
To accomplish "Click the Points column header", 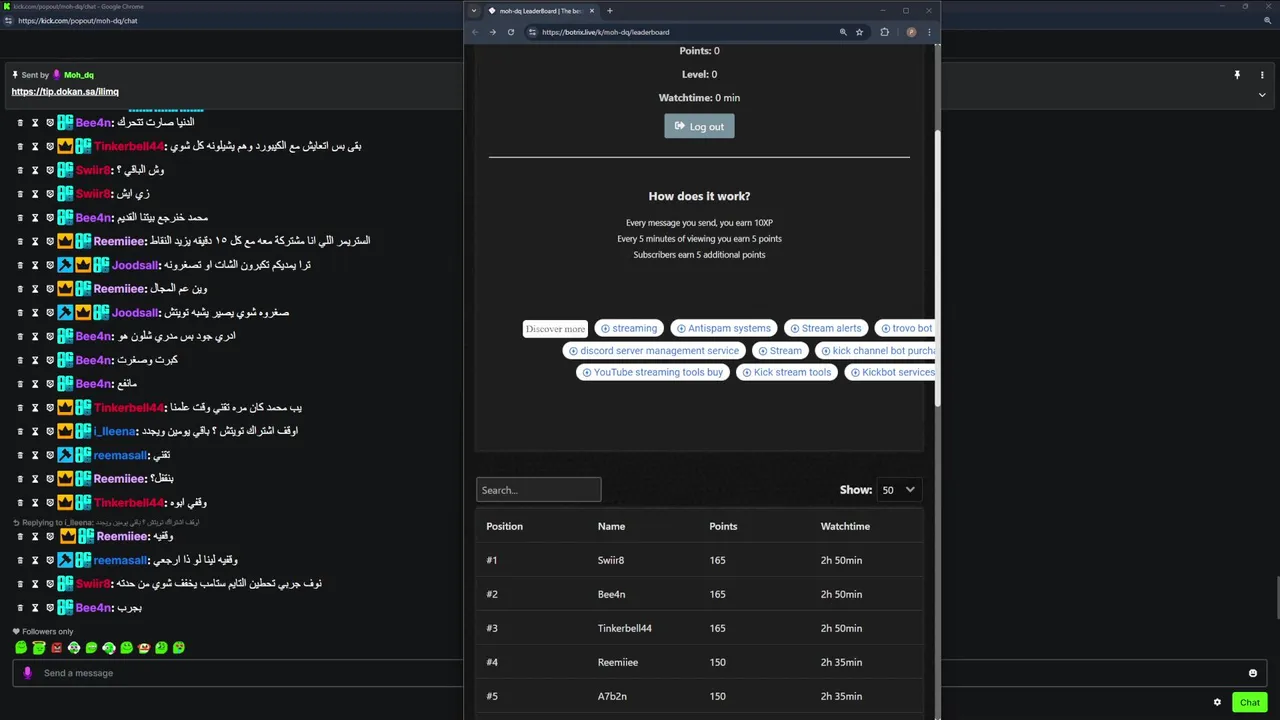I will point(723,526).
